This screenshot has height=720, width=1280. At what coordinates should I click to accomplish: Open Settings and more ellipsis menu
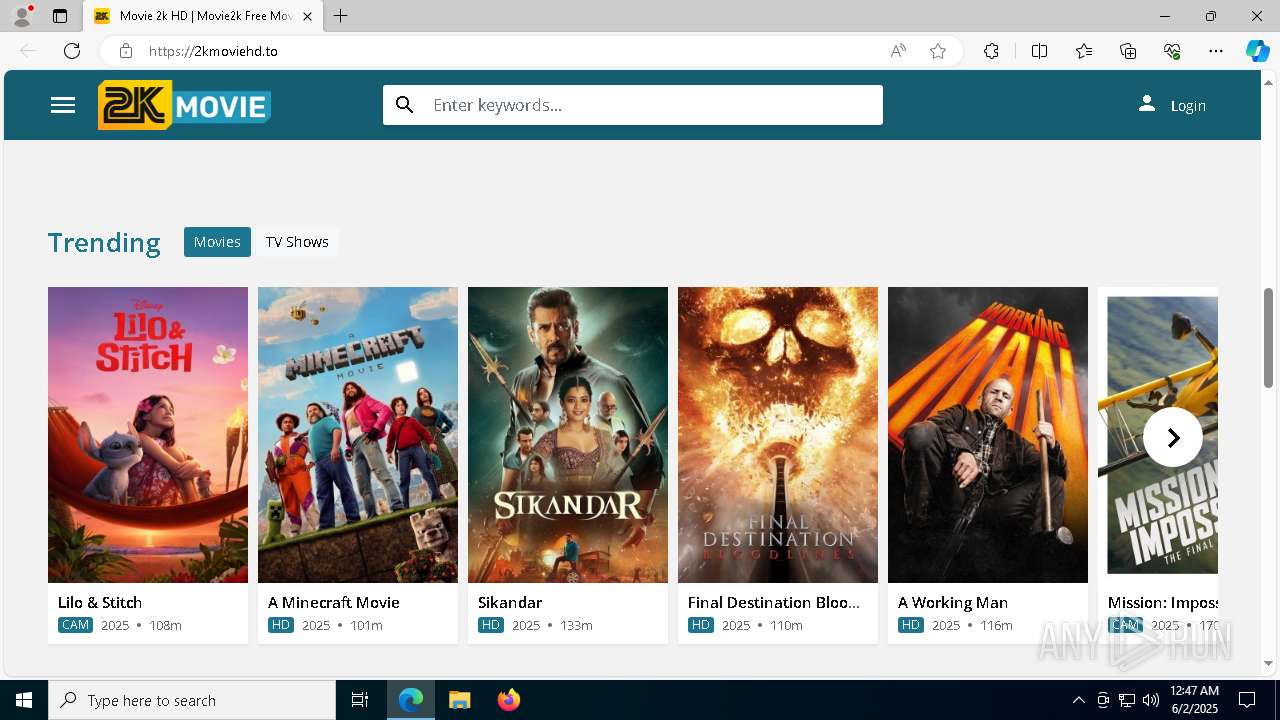tap(1216, 51)
